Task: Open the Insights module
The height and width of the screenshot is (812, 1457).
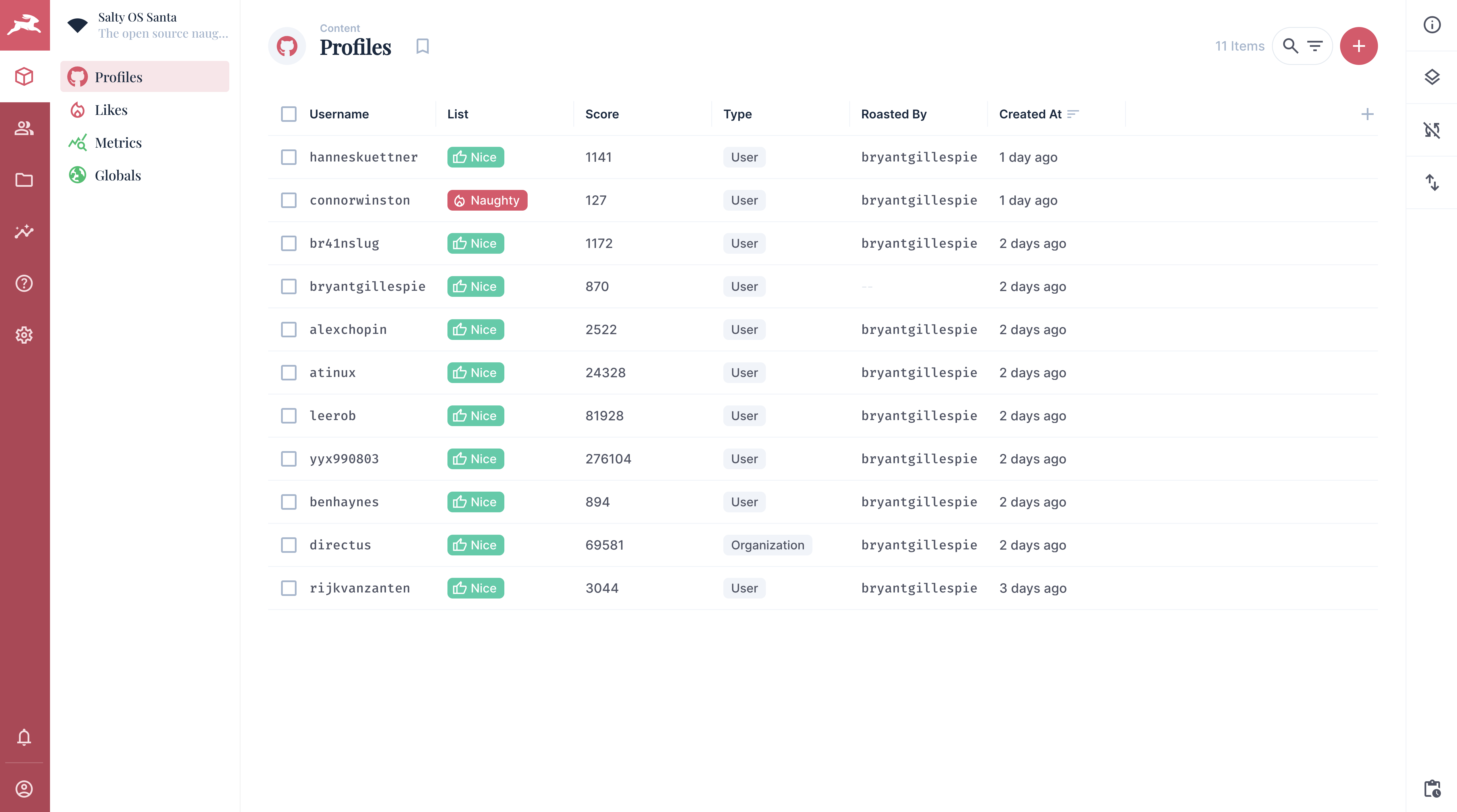Action: pos(25,231)
